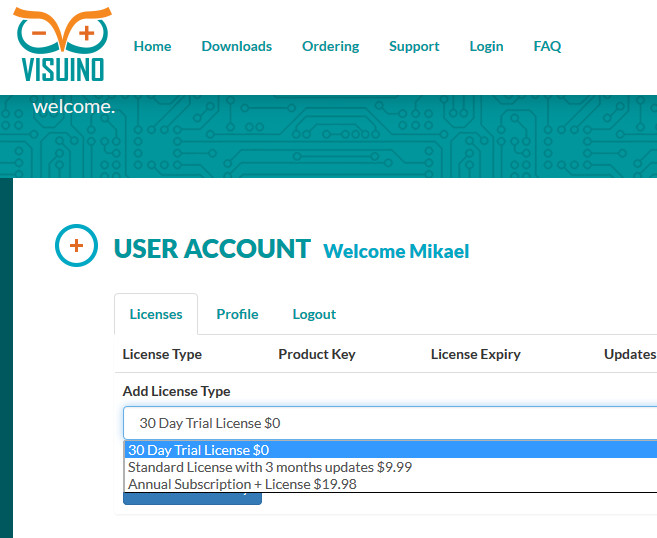
Task: Click the Login nav link
Action: tap(486, 46)
